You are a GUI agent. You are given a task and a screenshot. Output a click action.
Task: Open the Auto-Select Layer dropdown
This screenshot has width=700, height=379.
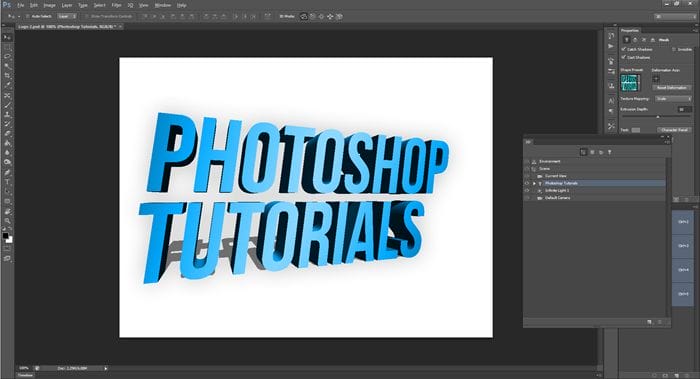67,17
